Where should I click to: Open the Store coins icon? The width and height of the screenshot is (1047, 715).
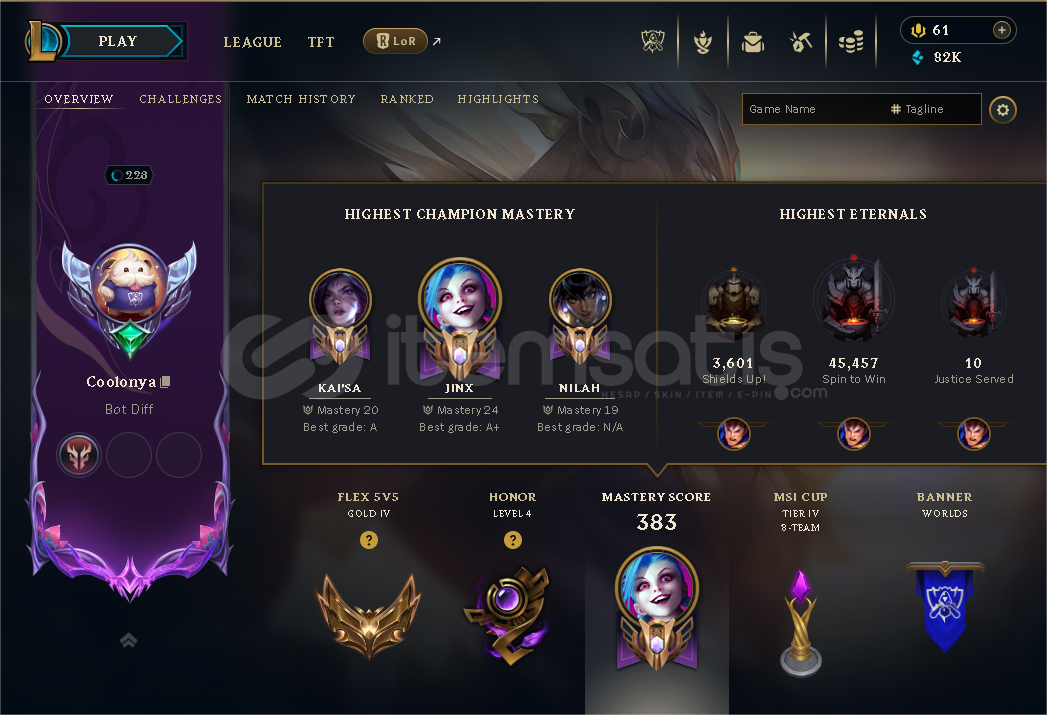pos(851,42)
